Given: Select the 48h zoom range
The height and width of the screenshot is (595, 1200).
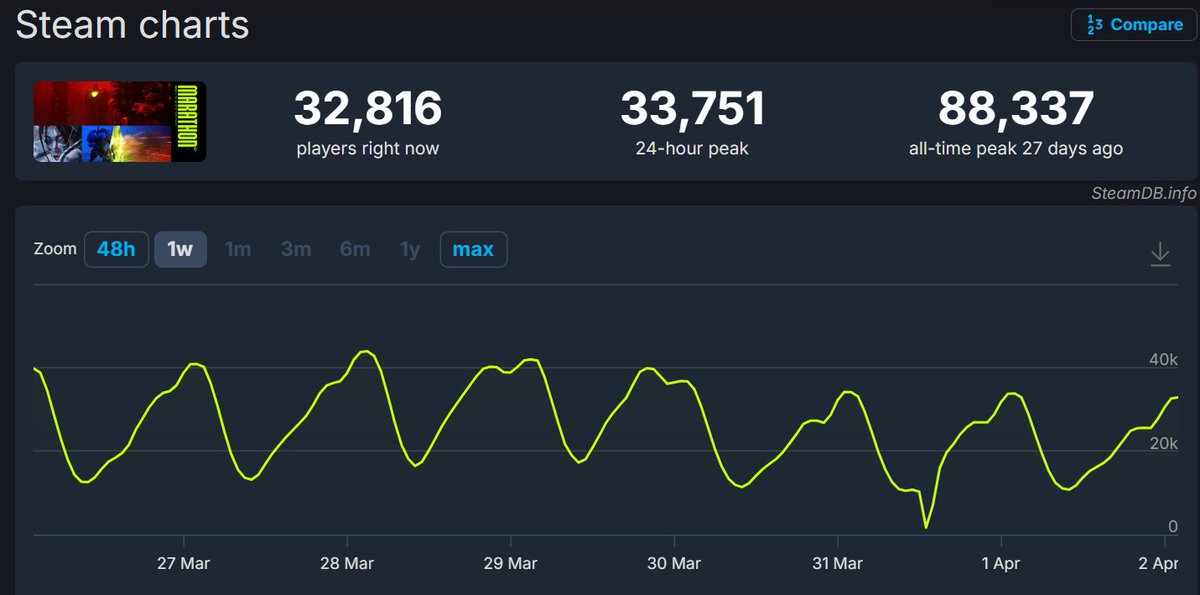Looking at the screenshot, I should (x=116, y=249).
